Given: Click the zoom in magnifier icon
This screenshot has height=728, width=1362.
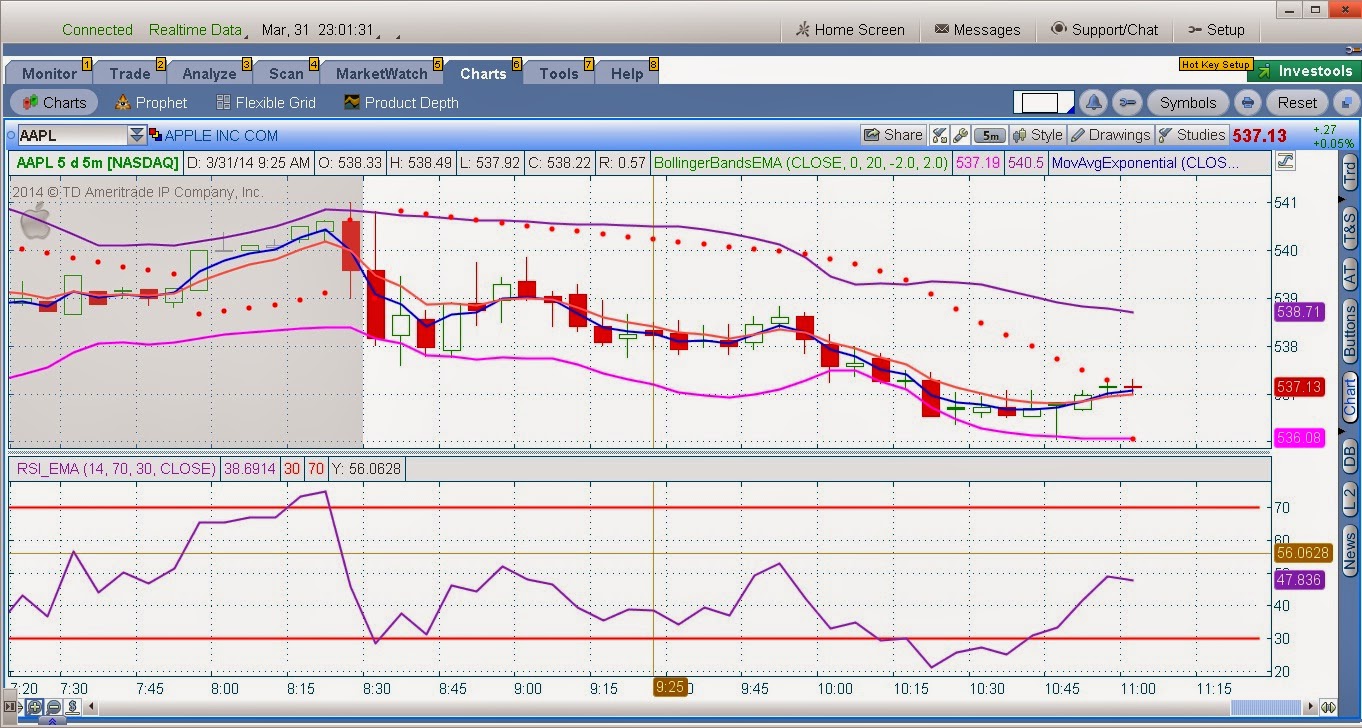Looking at the screenshot, I should click(36, 707).
